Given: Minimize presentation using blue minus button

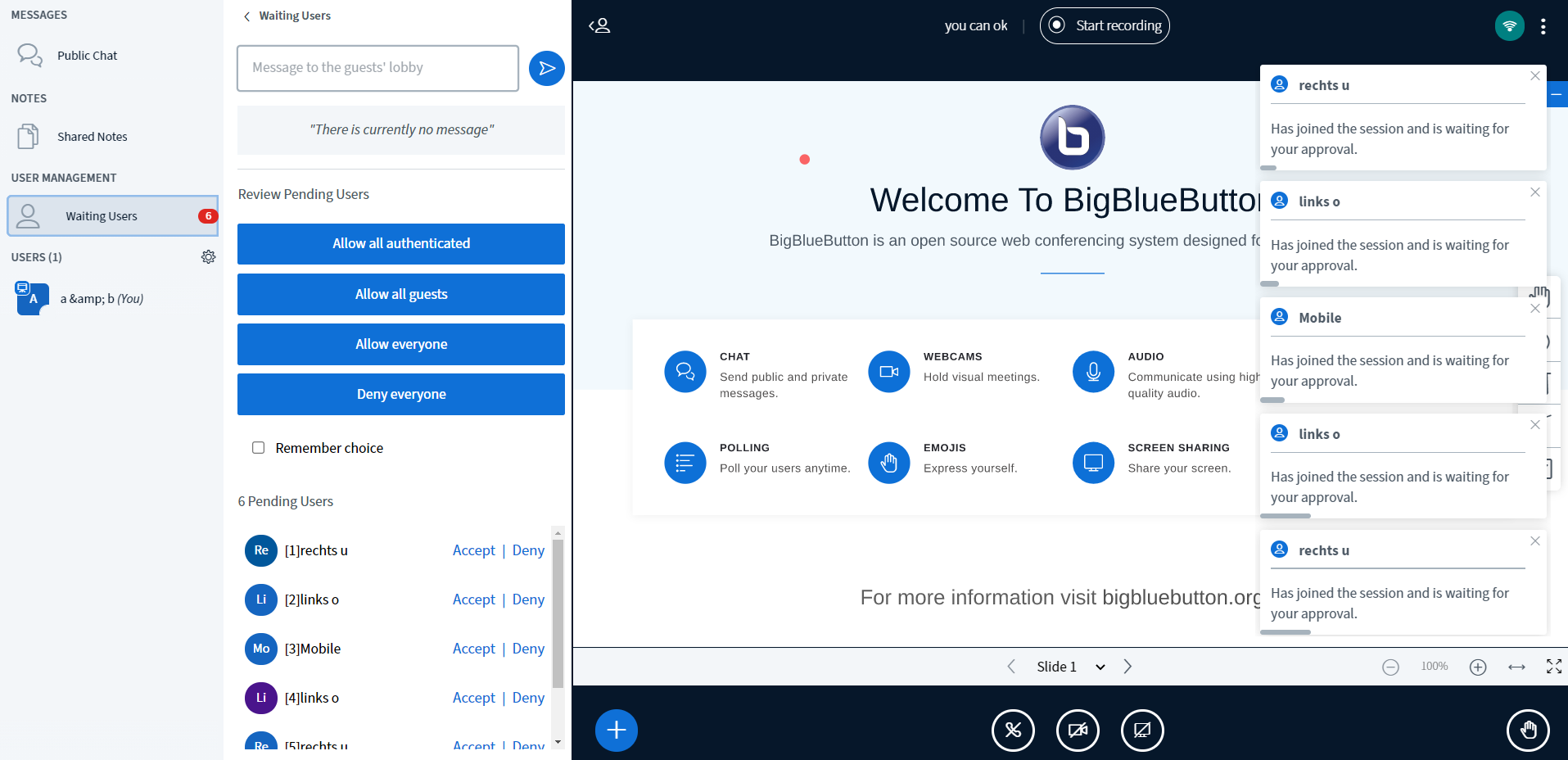Looking at the screenshot, I should click(1557, 95).
